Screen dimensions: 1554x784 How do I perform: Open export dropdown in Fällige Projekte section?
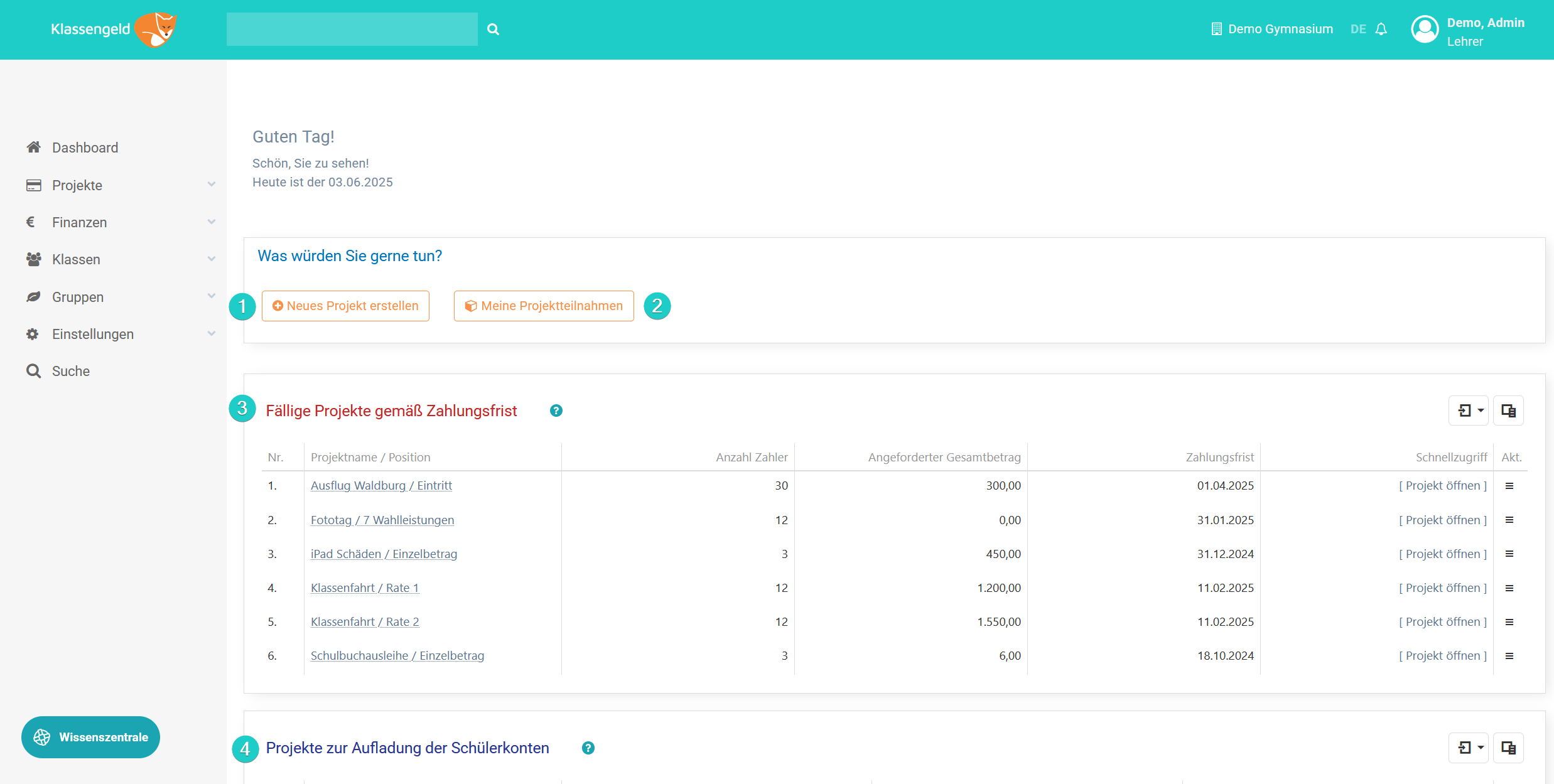[x=1469, y=411]
